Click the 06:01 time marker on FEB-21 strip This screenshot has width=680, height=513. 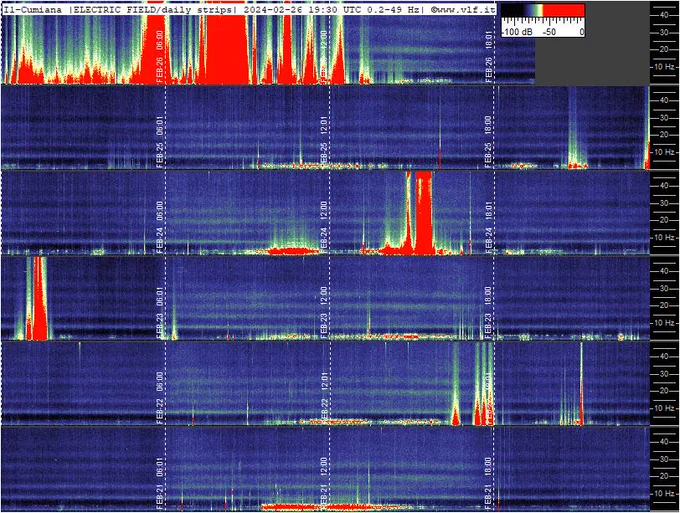pos(160,465)
